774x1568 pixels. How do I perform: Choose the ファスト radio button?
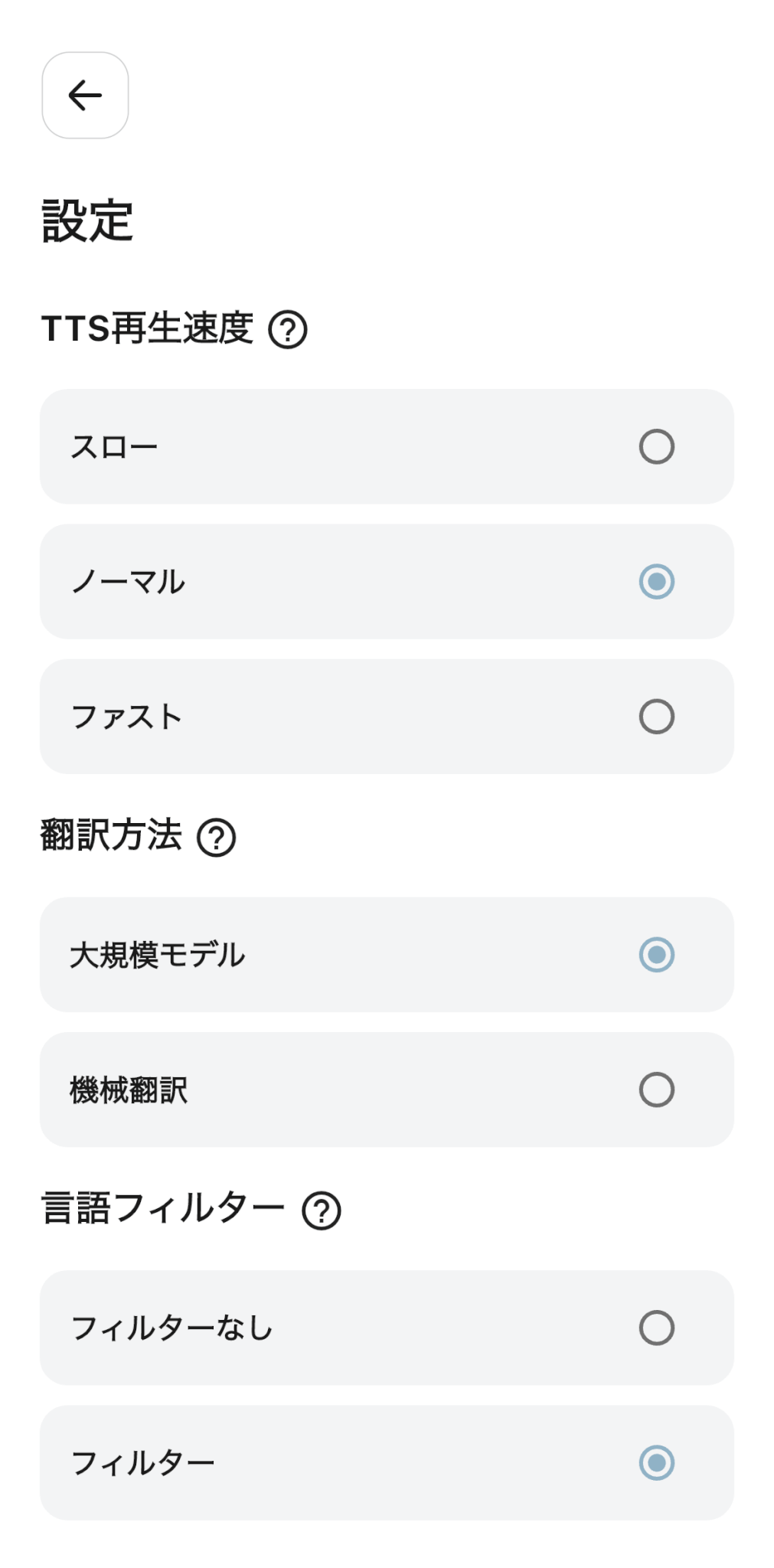[656, 717]
